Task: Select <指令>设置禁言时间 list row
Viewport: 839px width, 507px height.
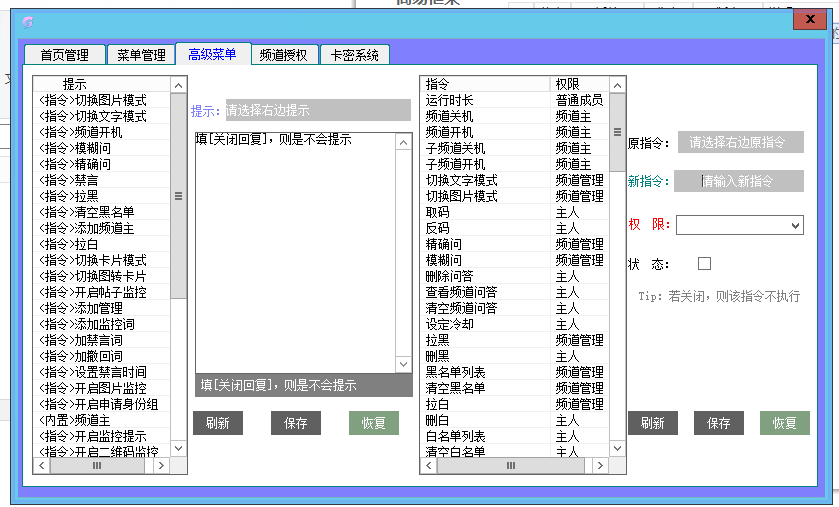Action: (x=102, y=372)
